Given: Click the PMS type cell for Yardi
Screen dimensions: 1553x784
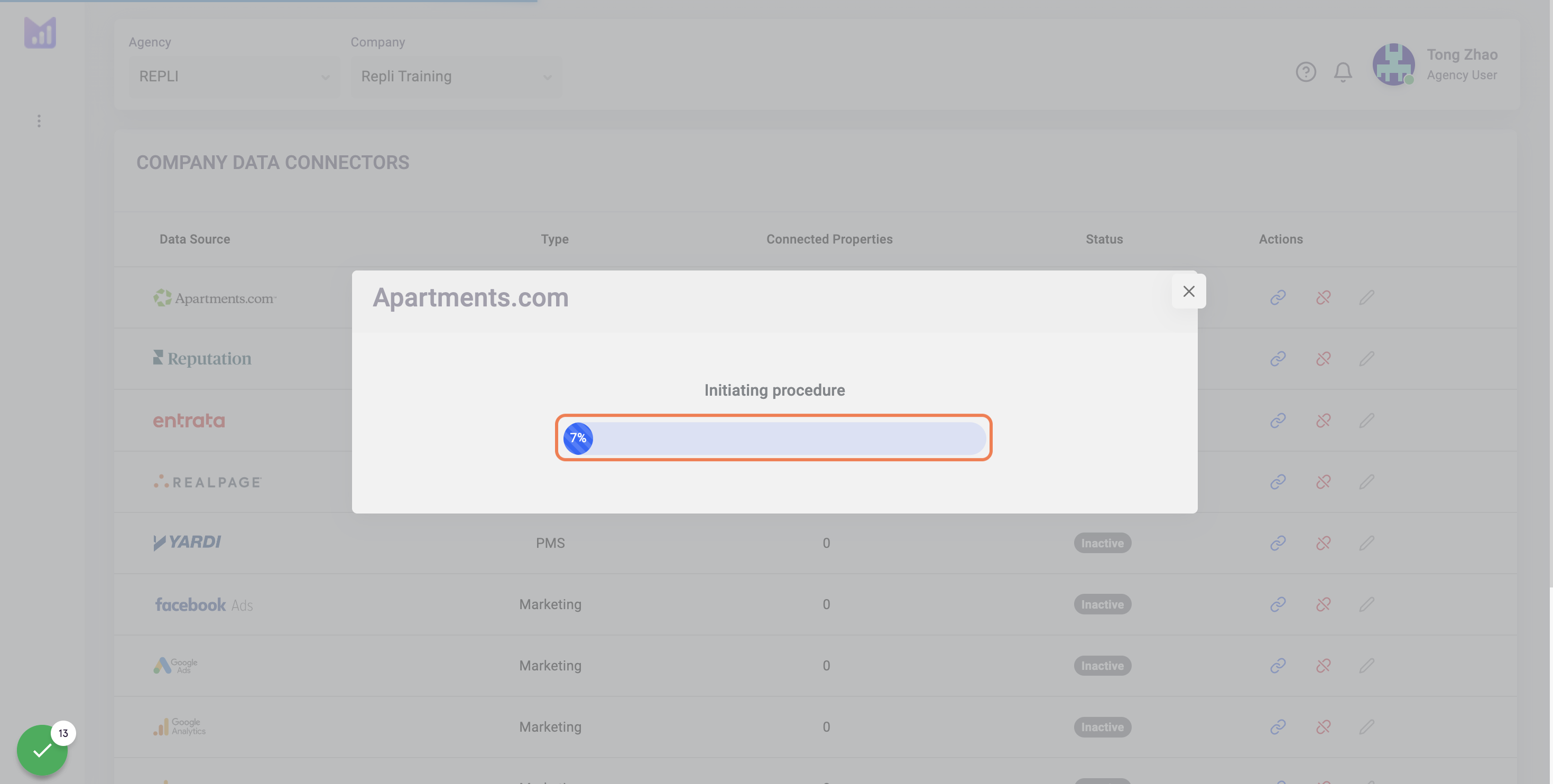Looking at the screenshot, I should click(x=550, y=543).
